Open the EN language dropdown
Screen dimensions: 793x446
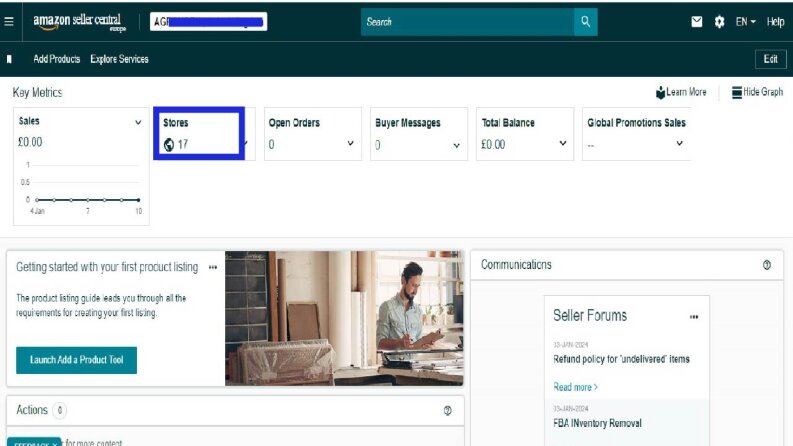click(x=745, y=22)
